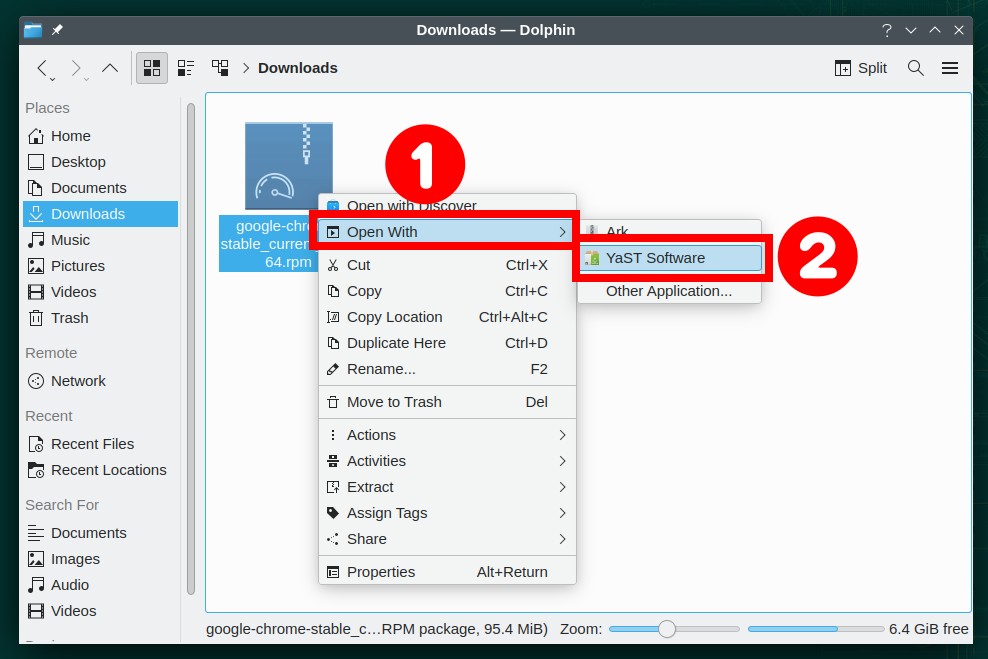This screenshot has height=659, width=988.
Task: Click the 6.4 GiB free label
Action: (928, 629)
